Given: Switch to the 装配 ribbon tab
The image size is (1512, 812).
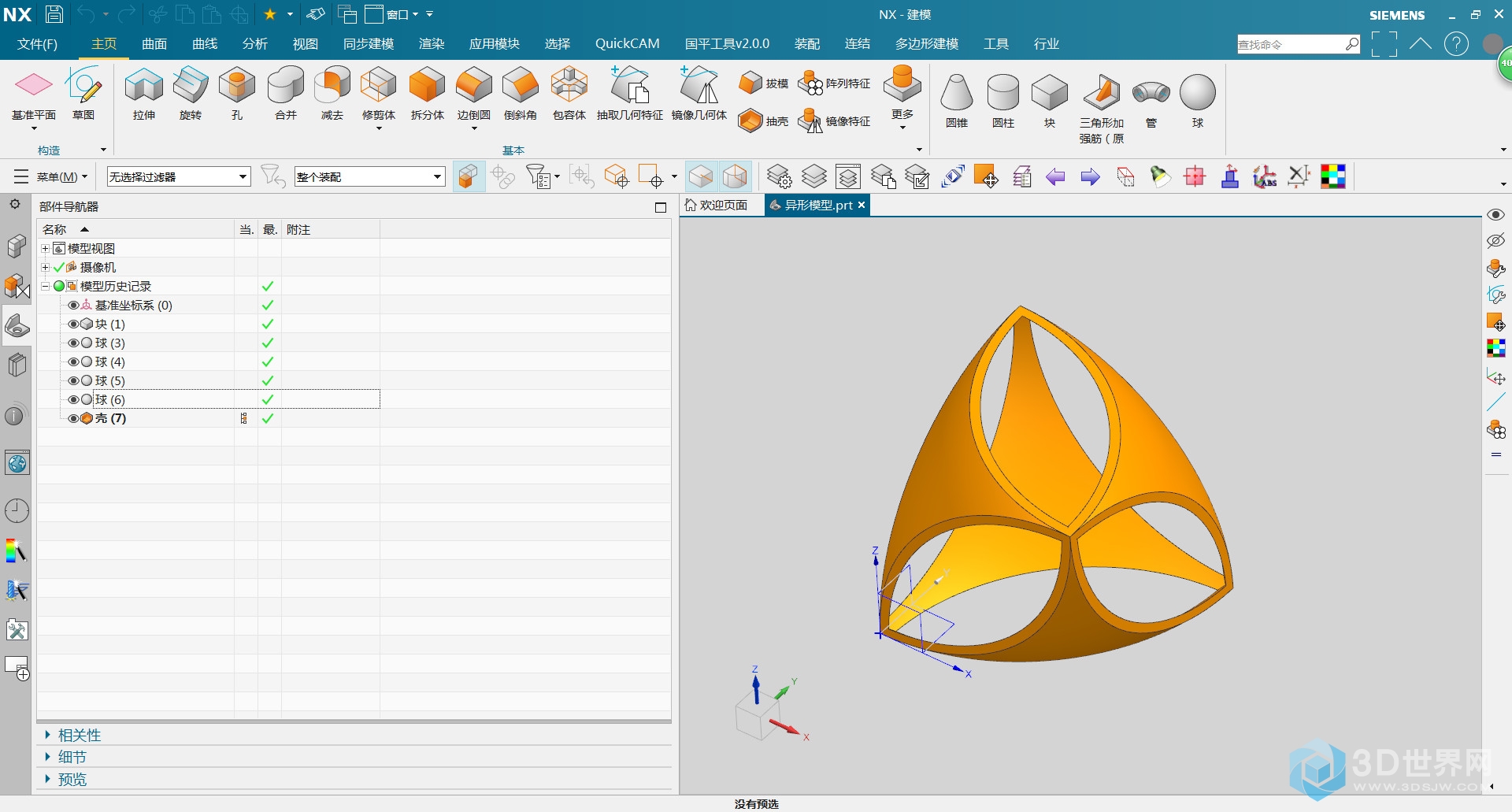Looking at the screenshot, I should pyautogui.click(x=807, y=44).
